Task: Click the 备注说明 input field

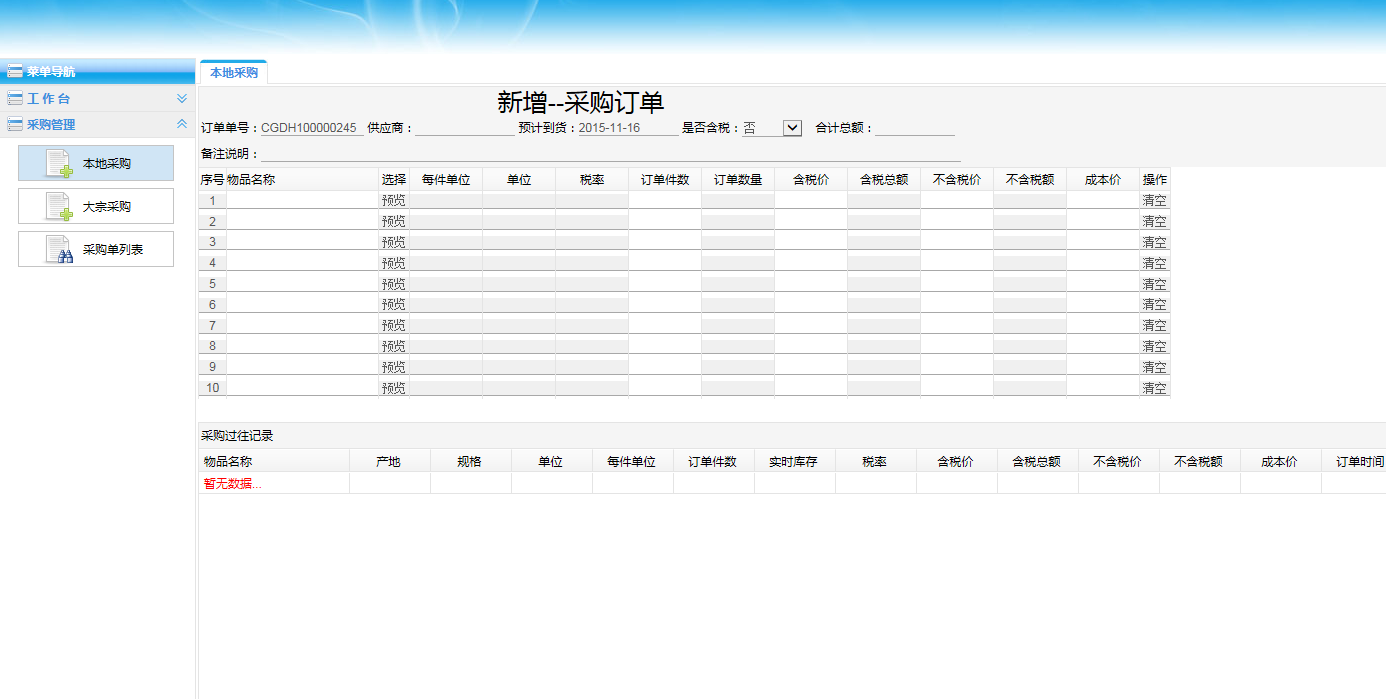Action: coord(610,154)
